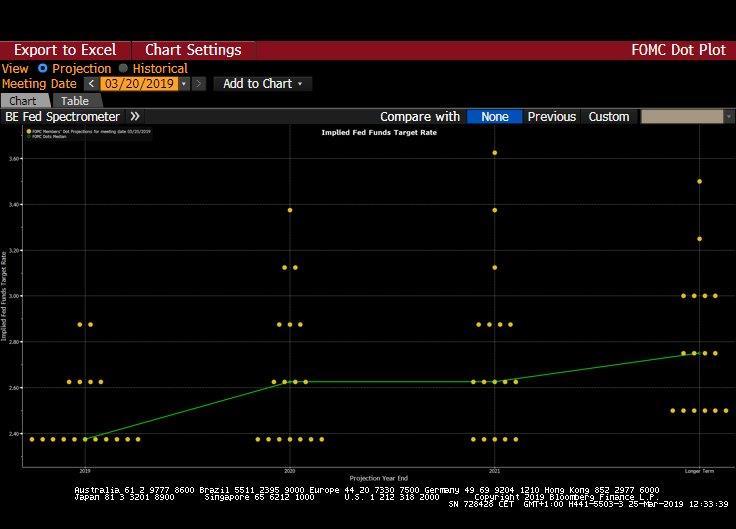Click the FOMC Dot Plot title text
Viewport: 736px width, 529px height.
[x=678, y=50]
